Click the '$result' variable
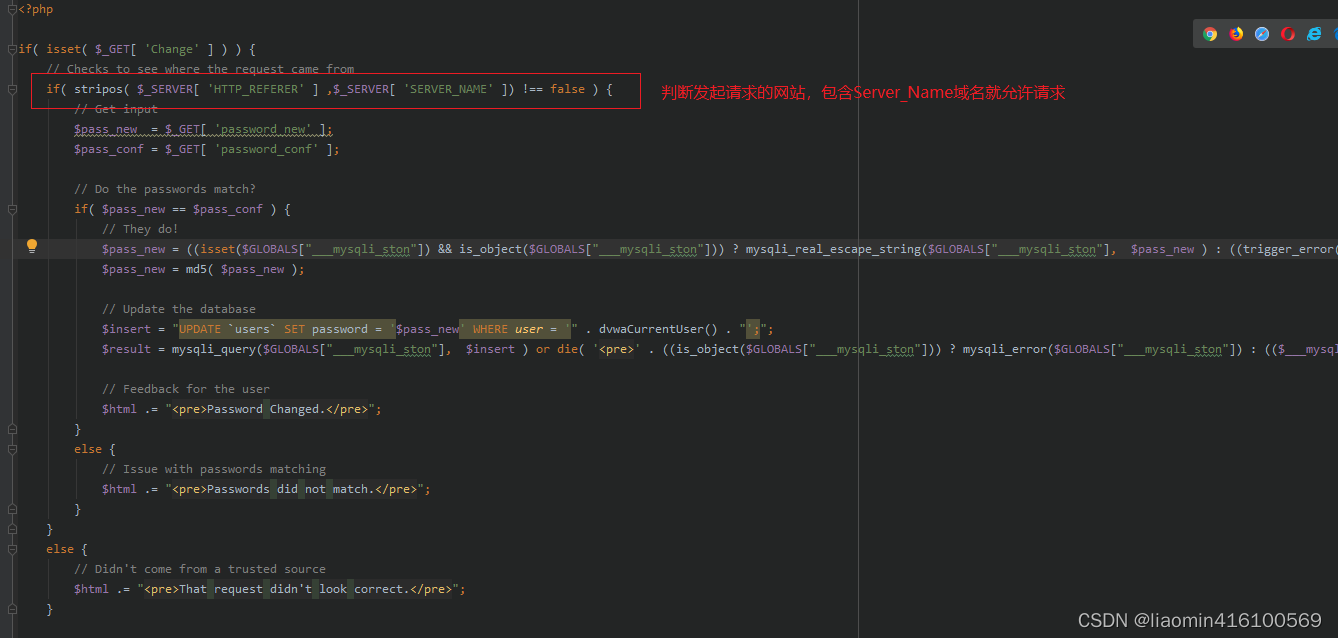 point(126,349)
